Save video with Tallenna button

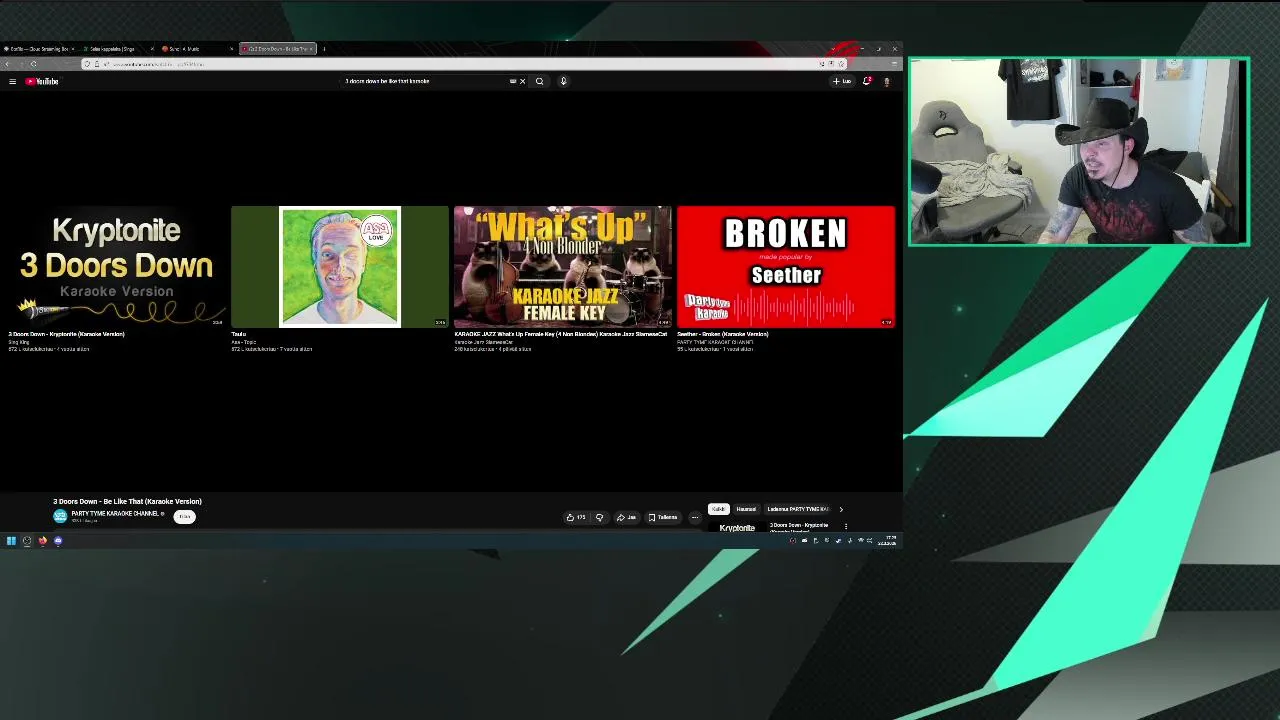(x=663, y=517)
